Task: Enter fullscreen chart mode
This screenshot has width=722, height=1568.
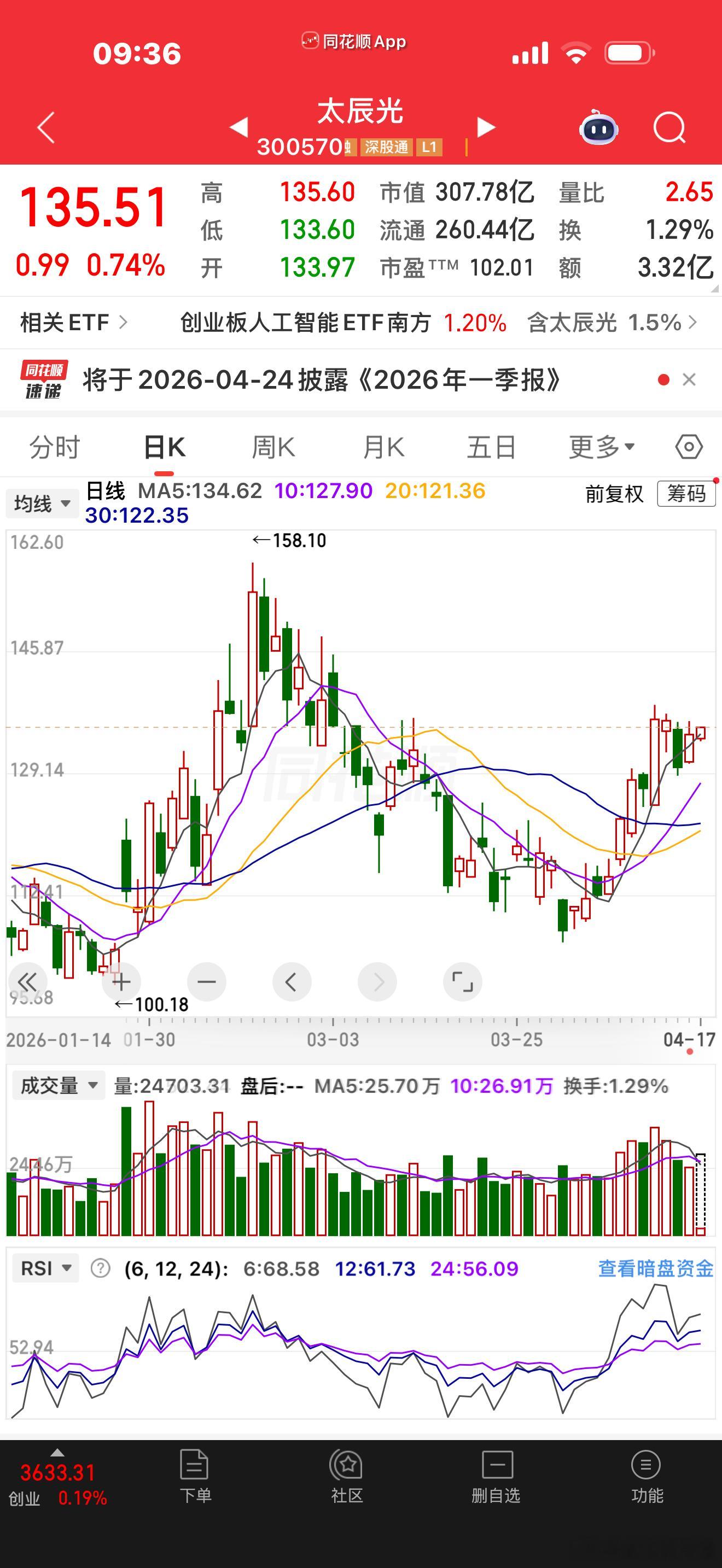Action: click(463, 981)
